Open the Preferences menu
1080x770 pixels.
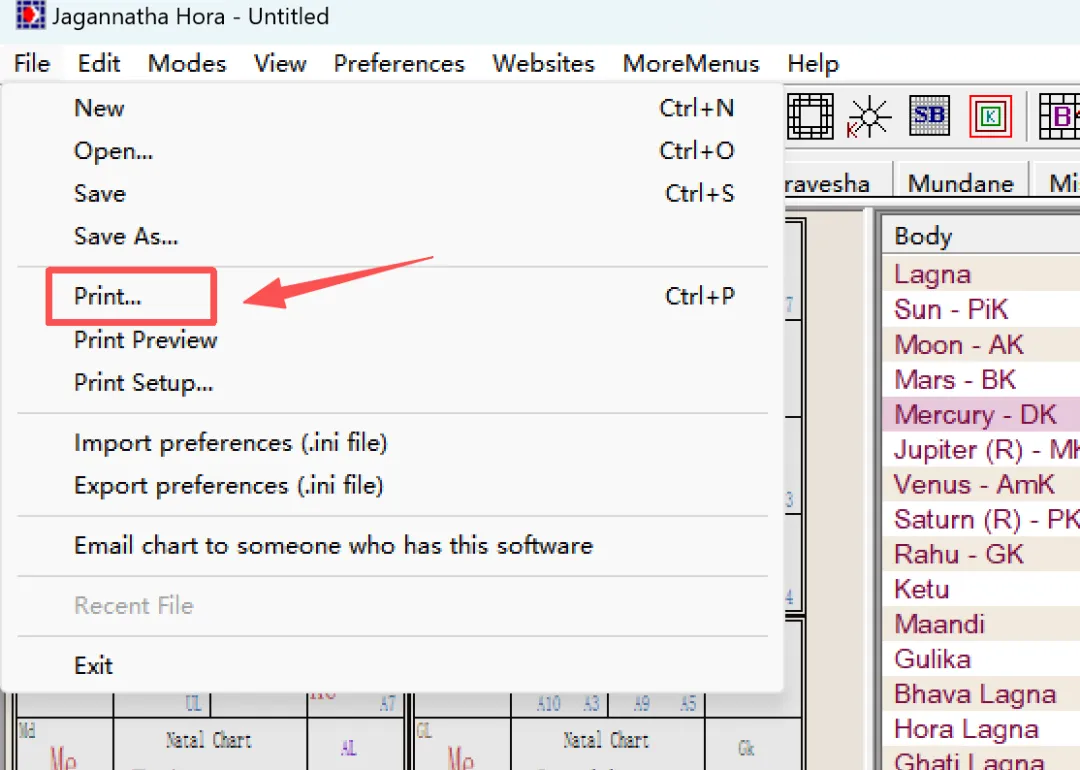tap(399, 63)
